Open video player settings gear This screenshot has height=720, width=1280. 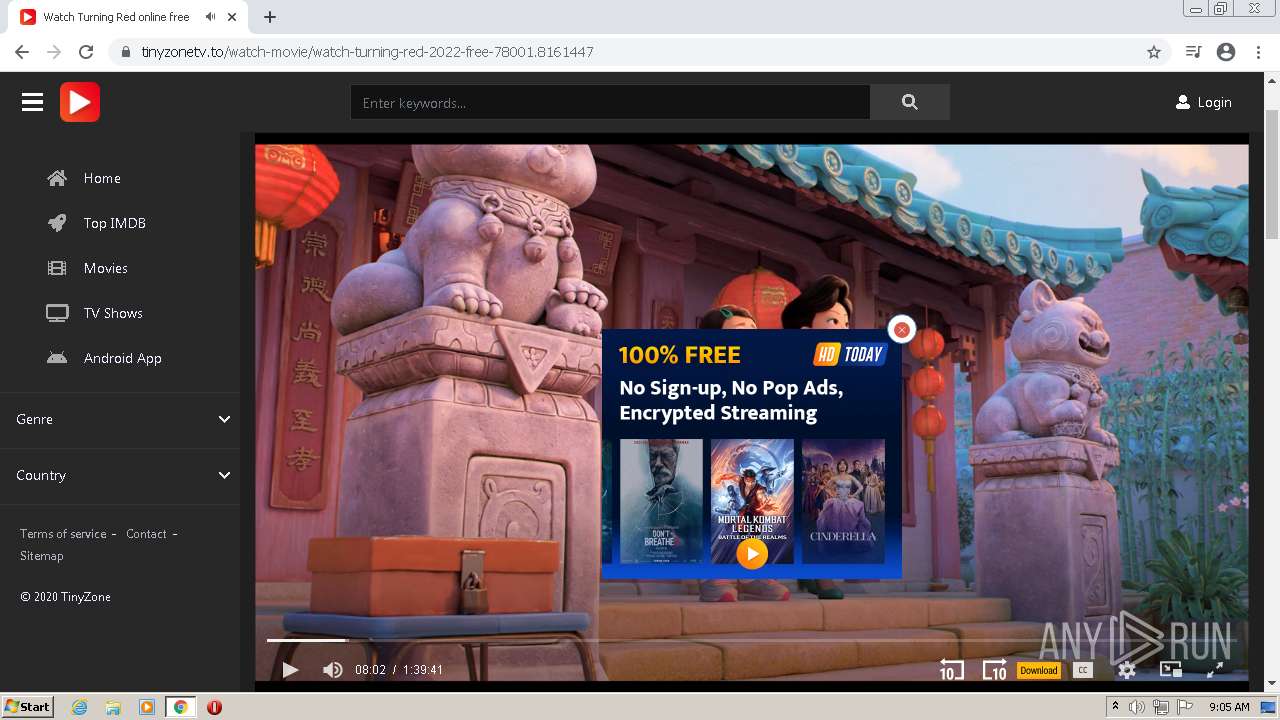(x=1127, y=670)
